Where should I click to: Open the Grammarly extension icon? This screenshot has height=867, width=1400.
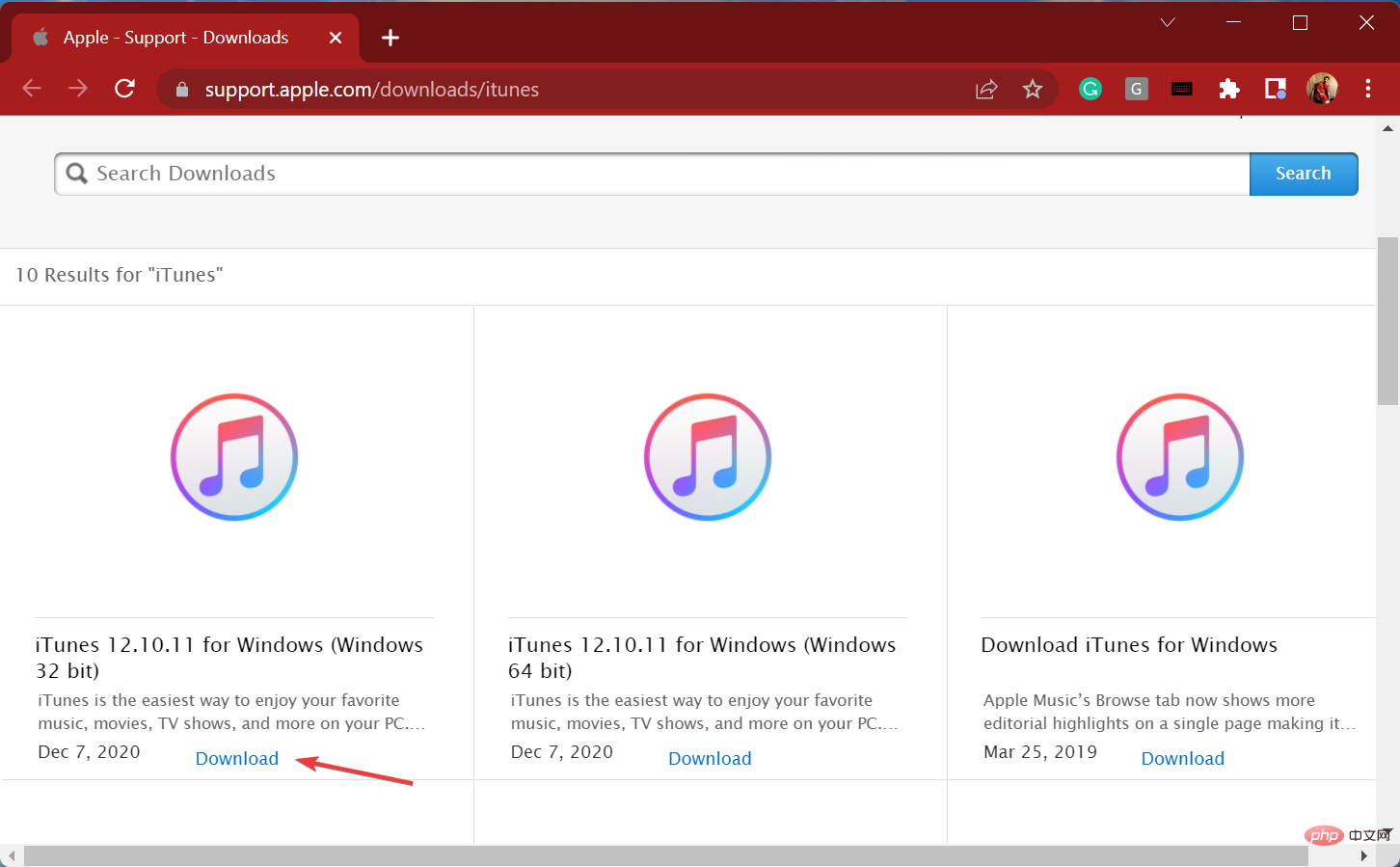click(1090, 90)
